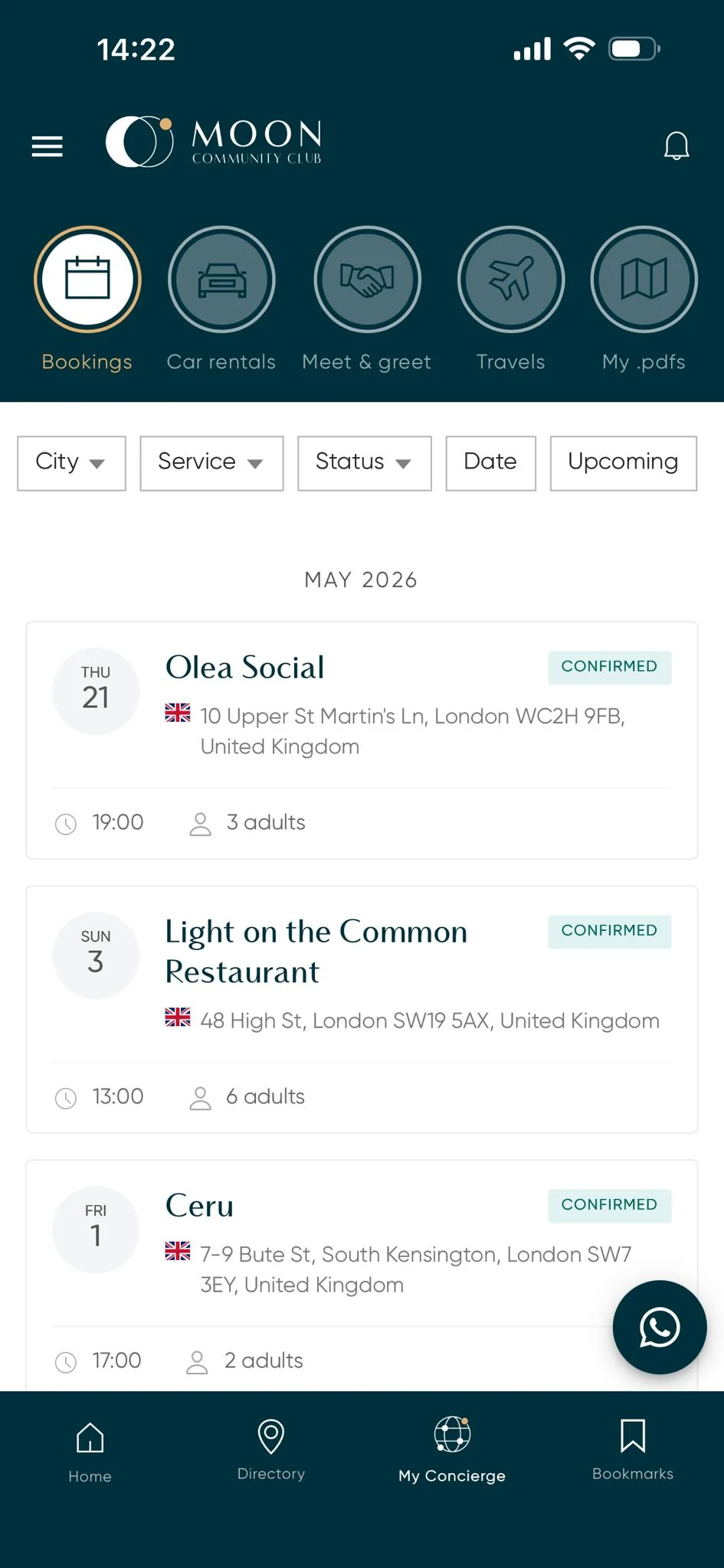Open Travels airplane icon
The image size is (724, 1568).
coord(511,279)
